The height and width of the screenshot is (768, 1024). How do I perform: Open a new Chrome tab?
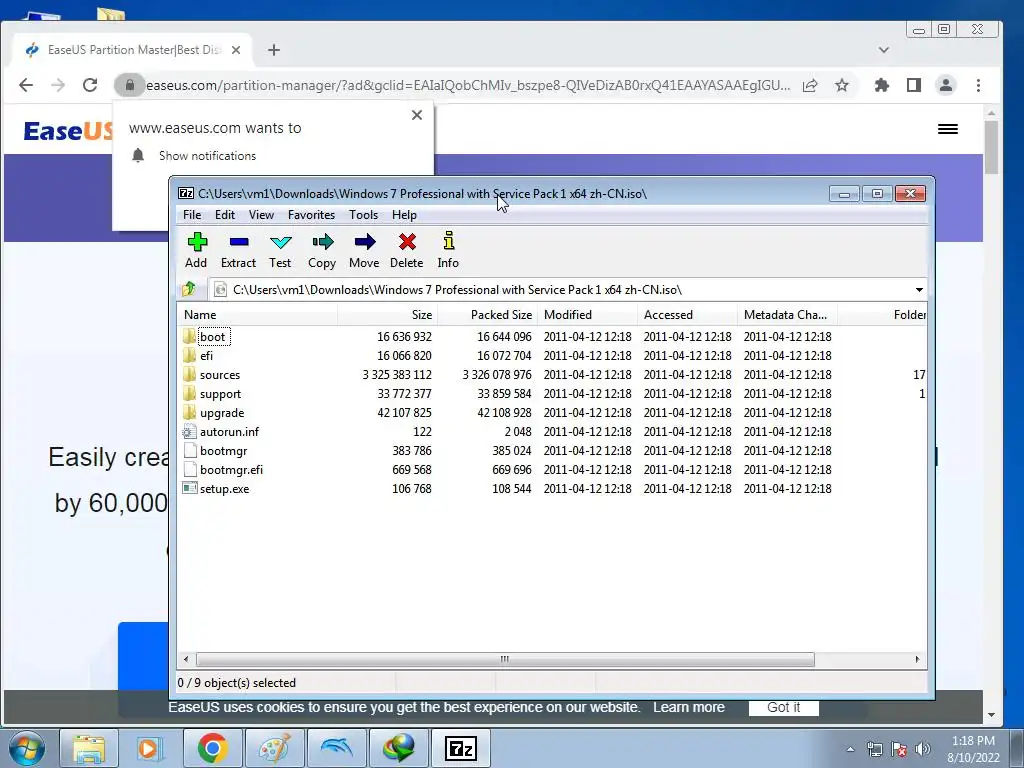coord(274,50)
